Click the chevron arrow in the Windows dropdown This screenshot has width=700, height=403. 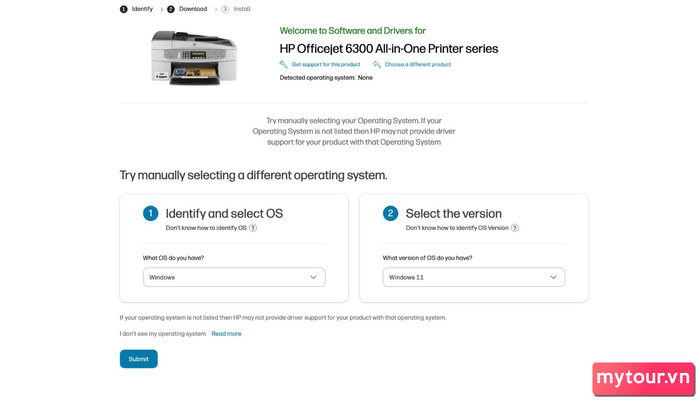[x=313, y=277]
